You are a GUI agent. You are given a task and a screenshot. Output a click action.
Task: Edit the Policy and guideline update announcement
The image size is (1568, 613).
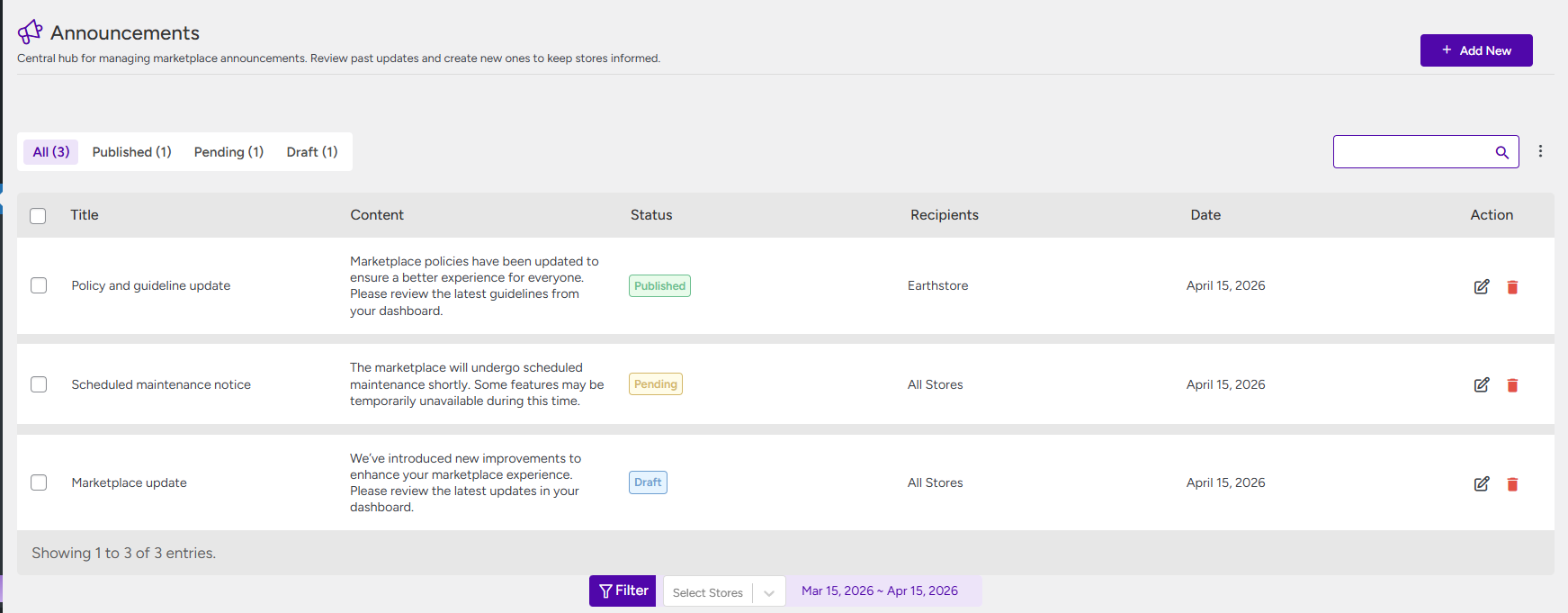click(1481, 286)
